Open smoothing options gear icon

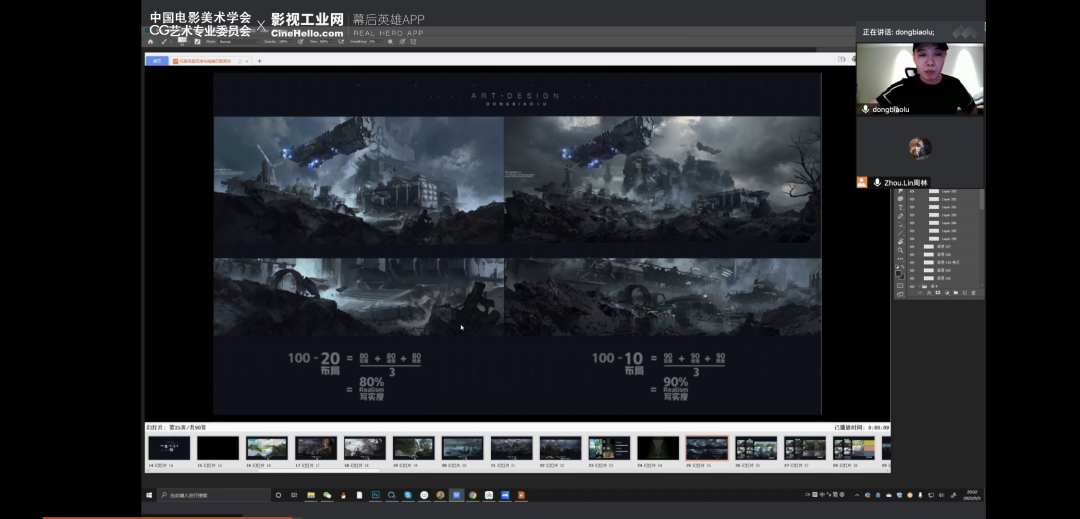coord(391,41)
